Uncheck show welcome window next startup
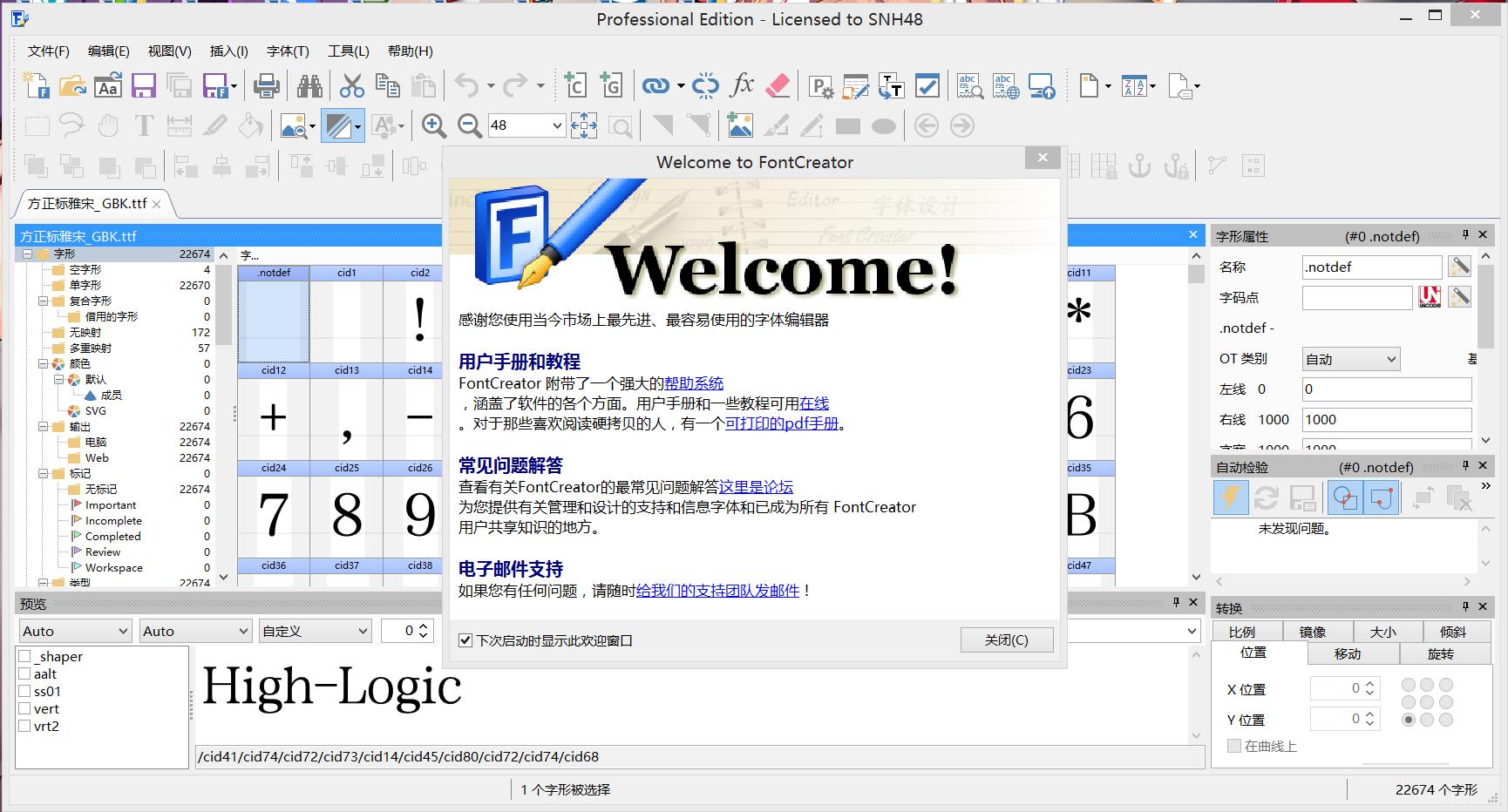 tap(465, 640)
